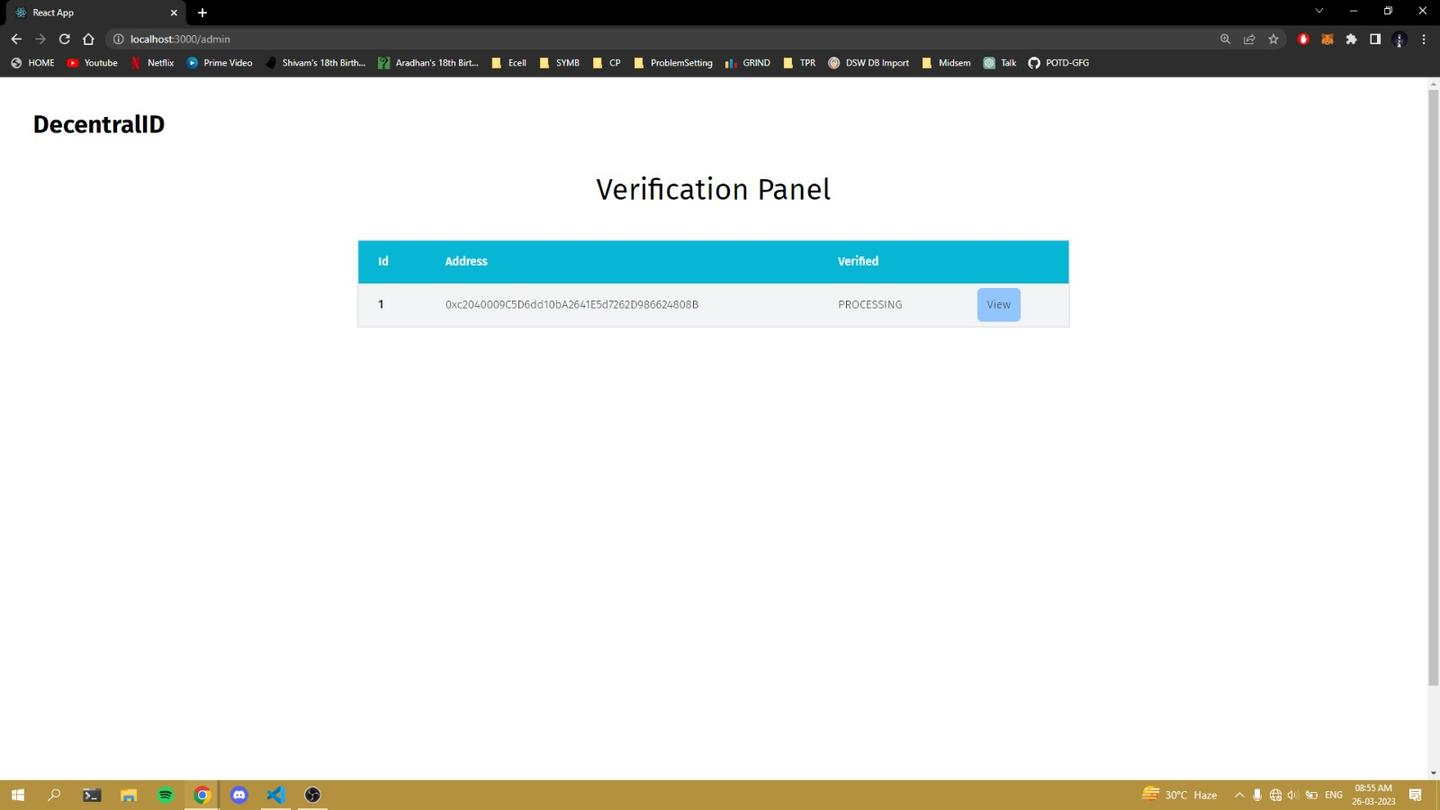Open the GRIND bookmark
Image resolution: width=1440 pixels, height=810 pixels.
[x=747, y=62]
